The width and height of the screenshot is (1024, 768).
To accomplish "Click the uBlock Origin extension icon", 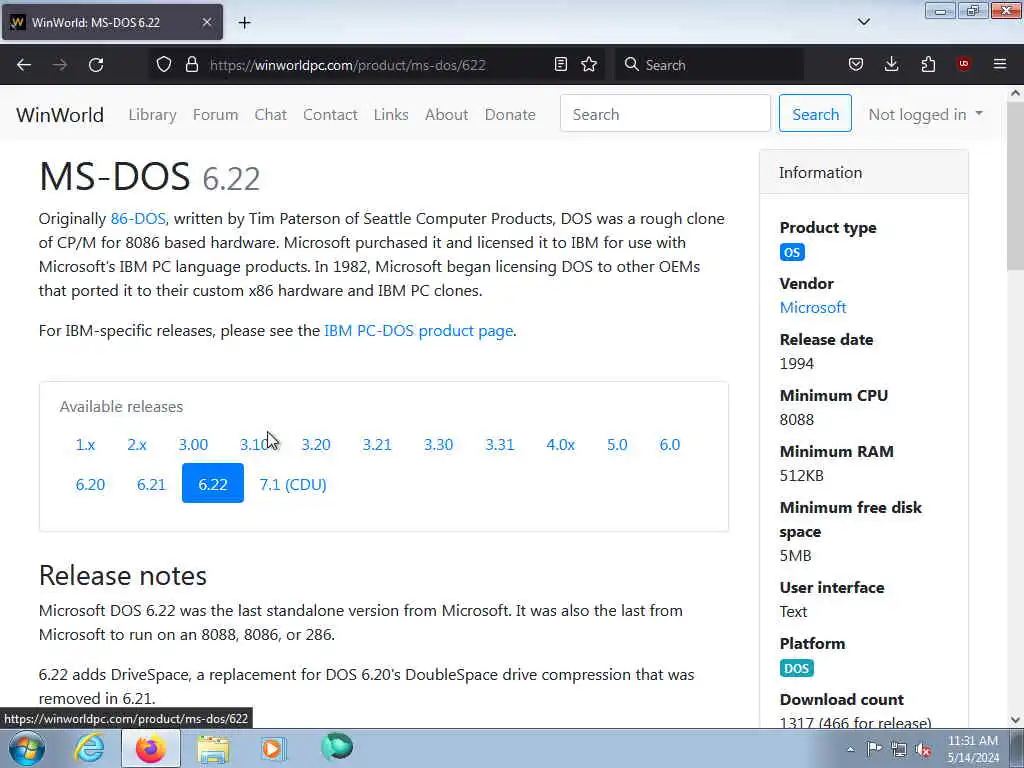I will tap(964, 64).
